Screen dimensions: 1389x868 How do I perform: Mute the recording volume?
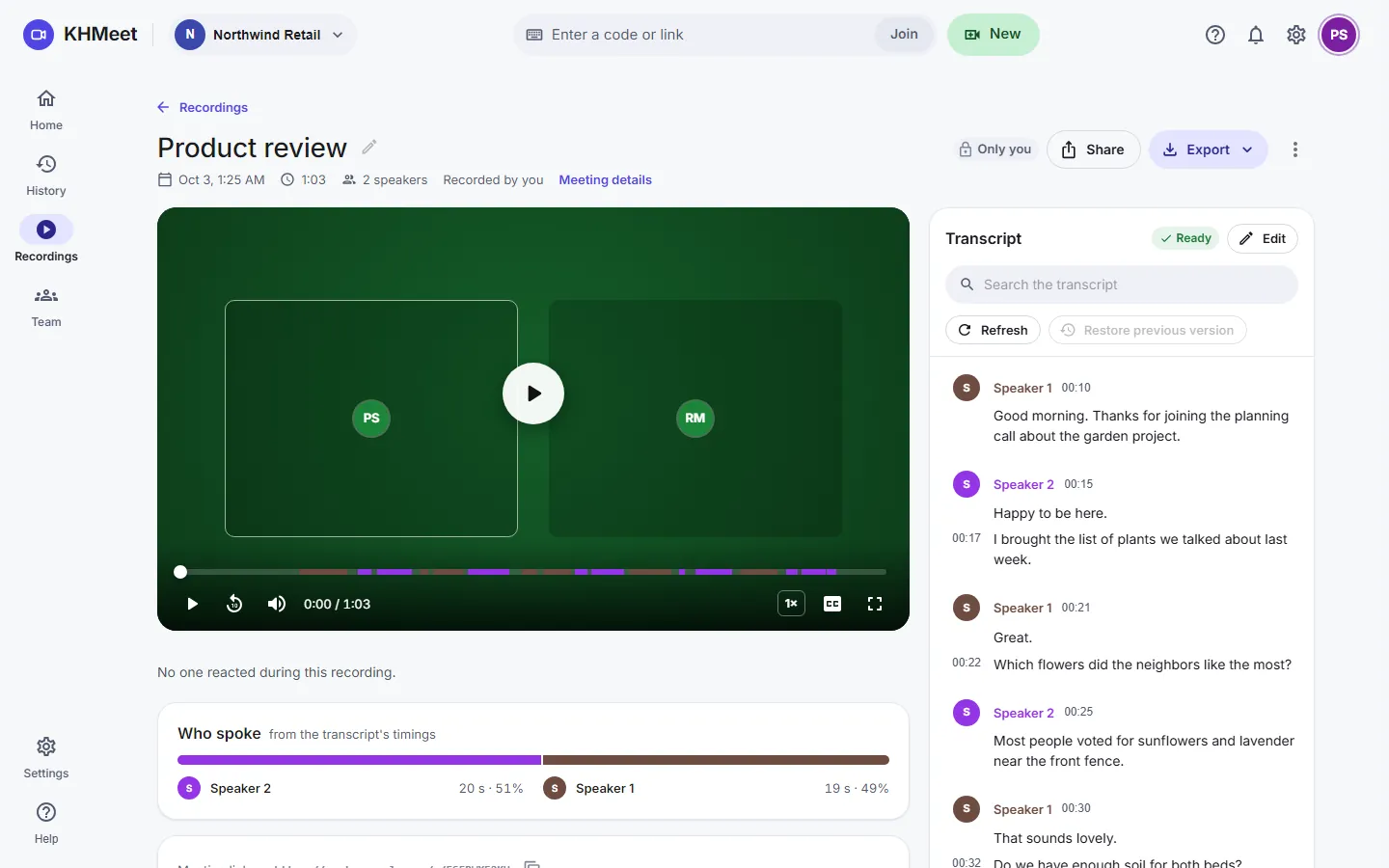[x=277, y=604]
